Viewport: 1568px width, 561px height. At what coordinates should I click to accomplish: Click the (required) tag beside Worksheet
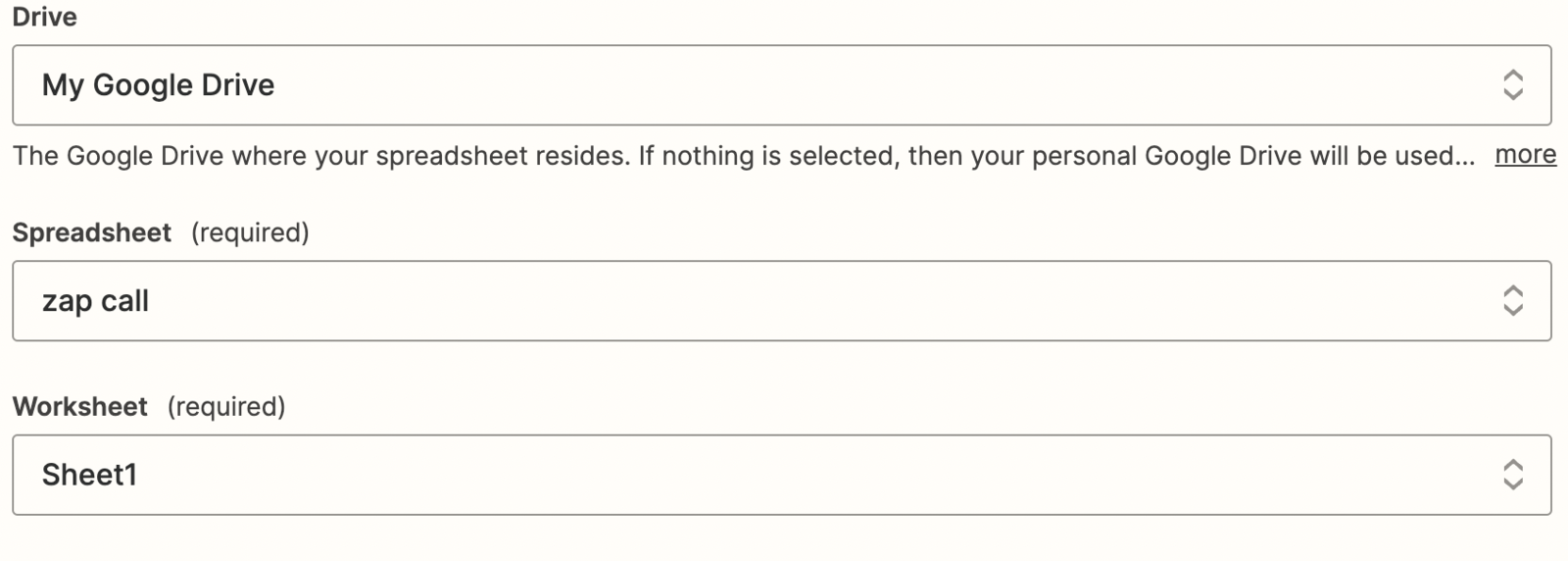[226, 406]
